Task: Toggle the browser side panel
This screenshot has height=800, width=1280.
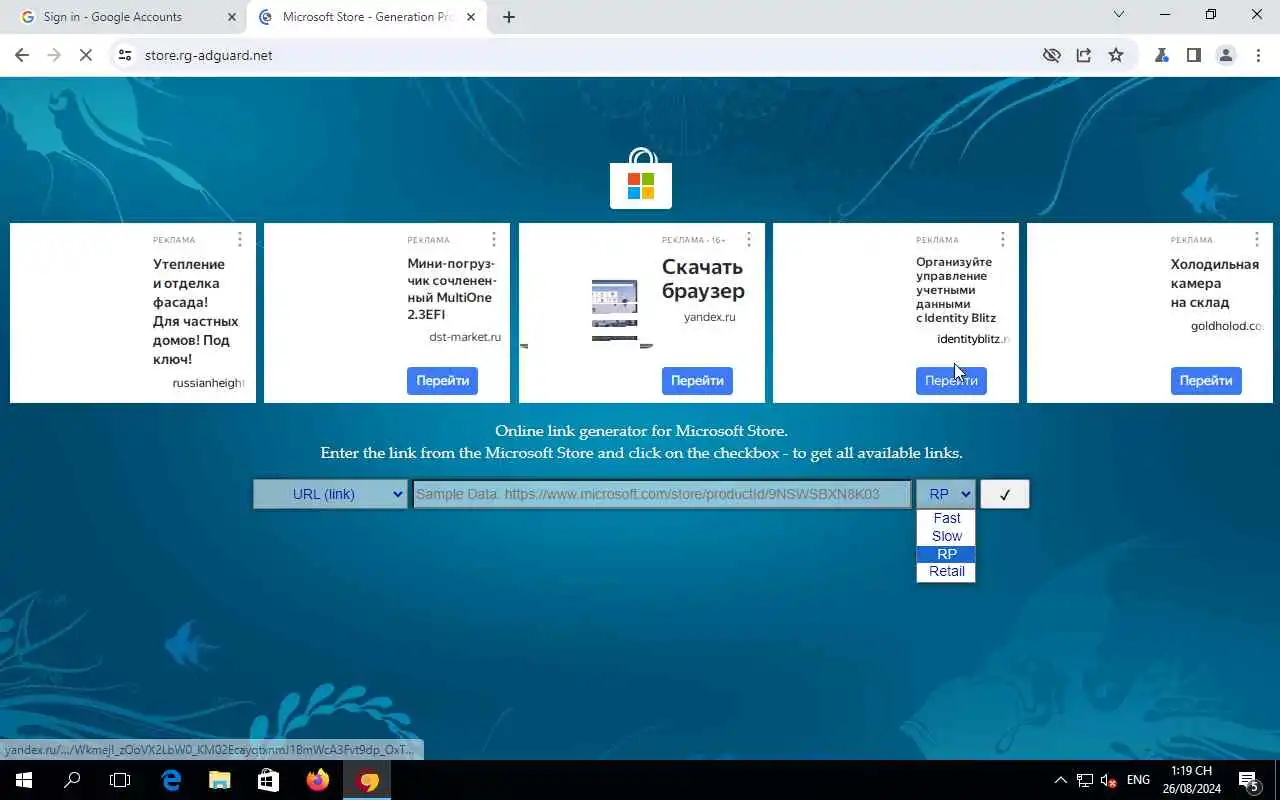Action: tap(1194, 55)
